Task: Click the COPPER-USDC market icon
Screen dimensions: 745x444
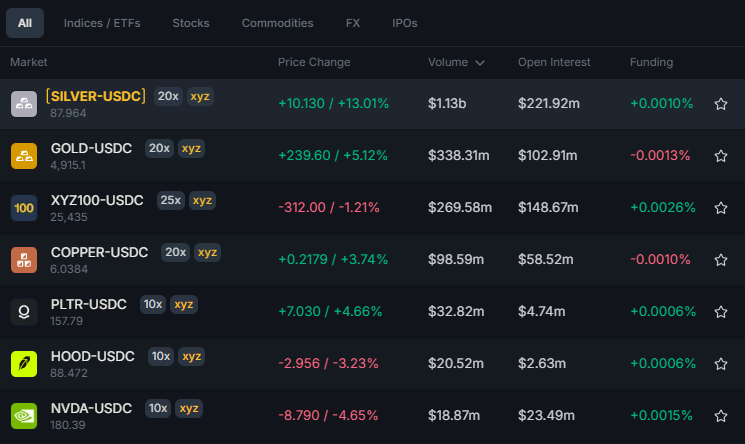Action: [24, 260]
